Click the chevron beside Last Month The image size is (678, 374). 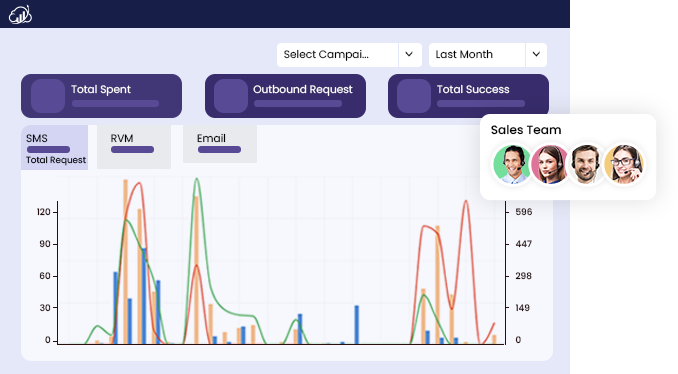pyautogui.click(x=536, y=55)
